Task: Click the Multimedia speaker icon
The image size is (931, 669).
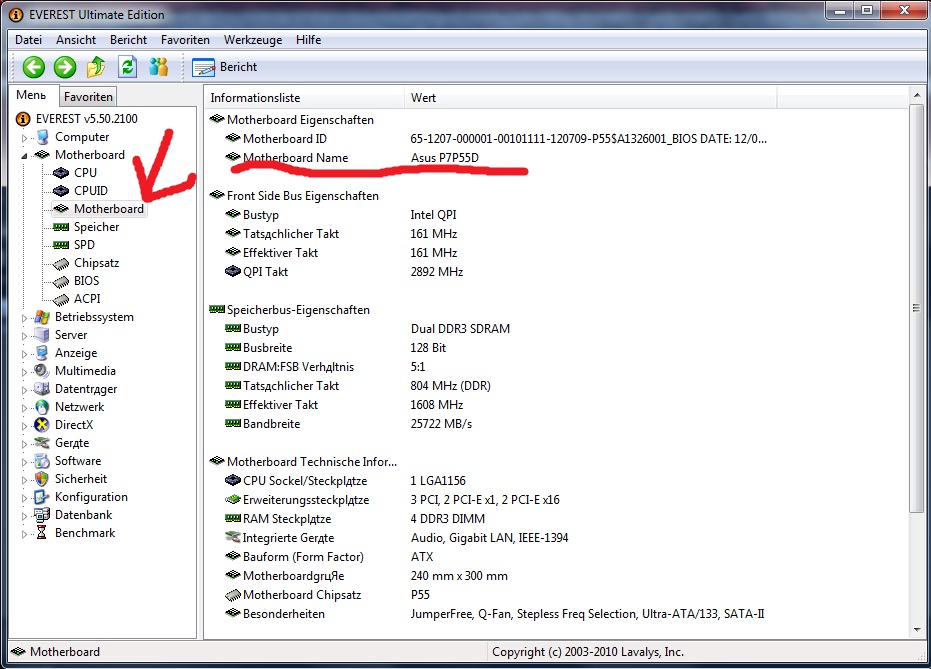Action: [42, 371]
